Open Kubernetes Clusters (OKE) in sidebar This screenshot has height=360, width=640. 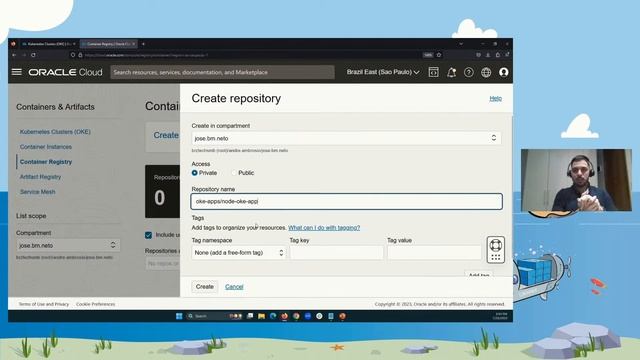55,132
